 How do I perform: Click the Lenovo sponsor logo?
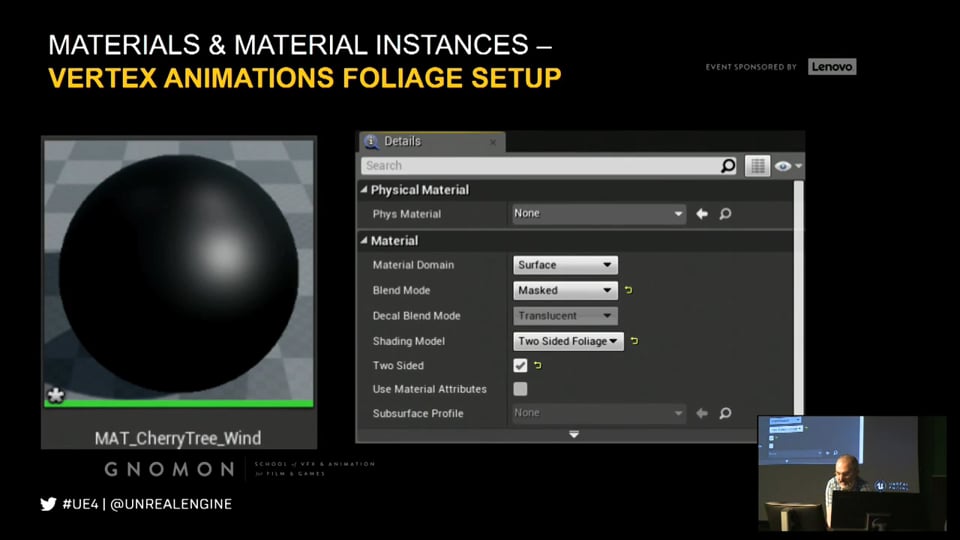(x=831, y=67)
